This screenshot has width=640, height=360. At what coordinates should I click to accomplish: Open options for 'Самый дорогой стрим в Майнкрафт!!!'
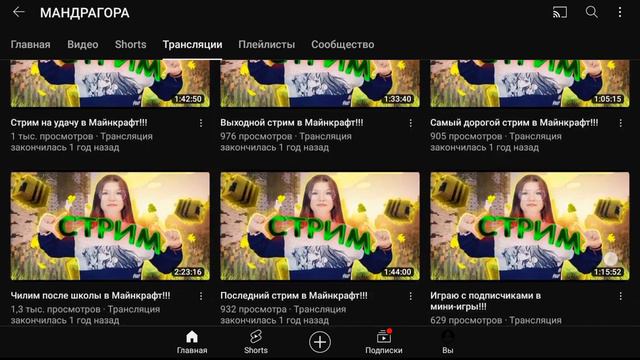620,123
